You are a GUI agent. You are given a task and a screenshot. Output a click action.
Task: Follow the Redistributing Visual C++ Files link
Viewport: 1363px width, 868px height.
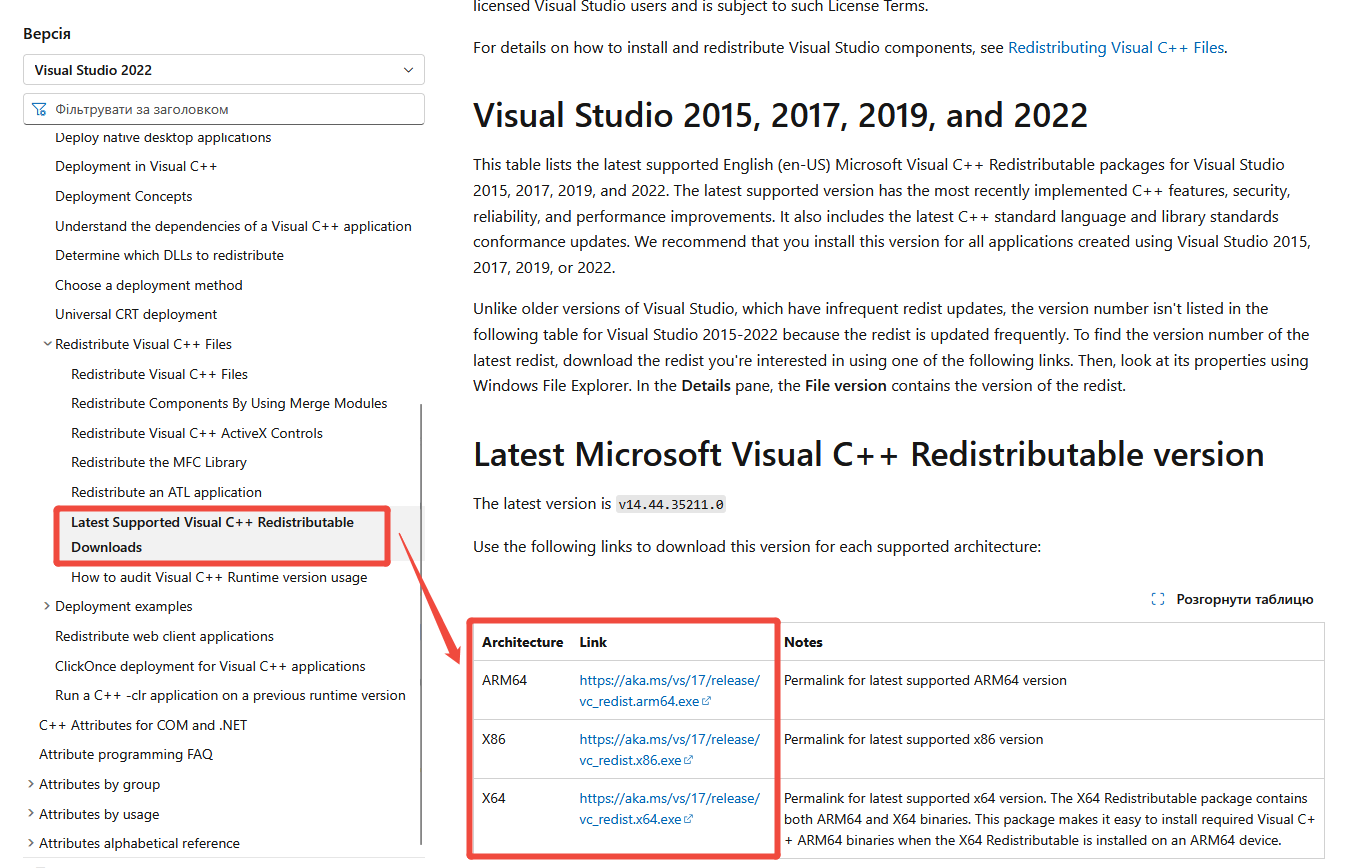1116,47
